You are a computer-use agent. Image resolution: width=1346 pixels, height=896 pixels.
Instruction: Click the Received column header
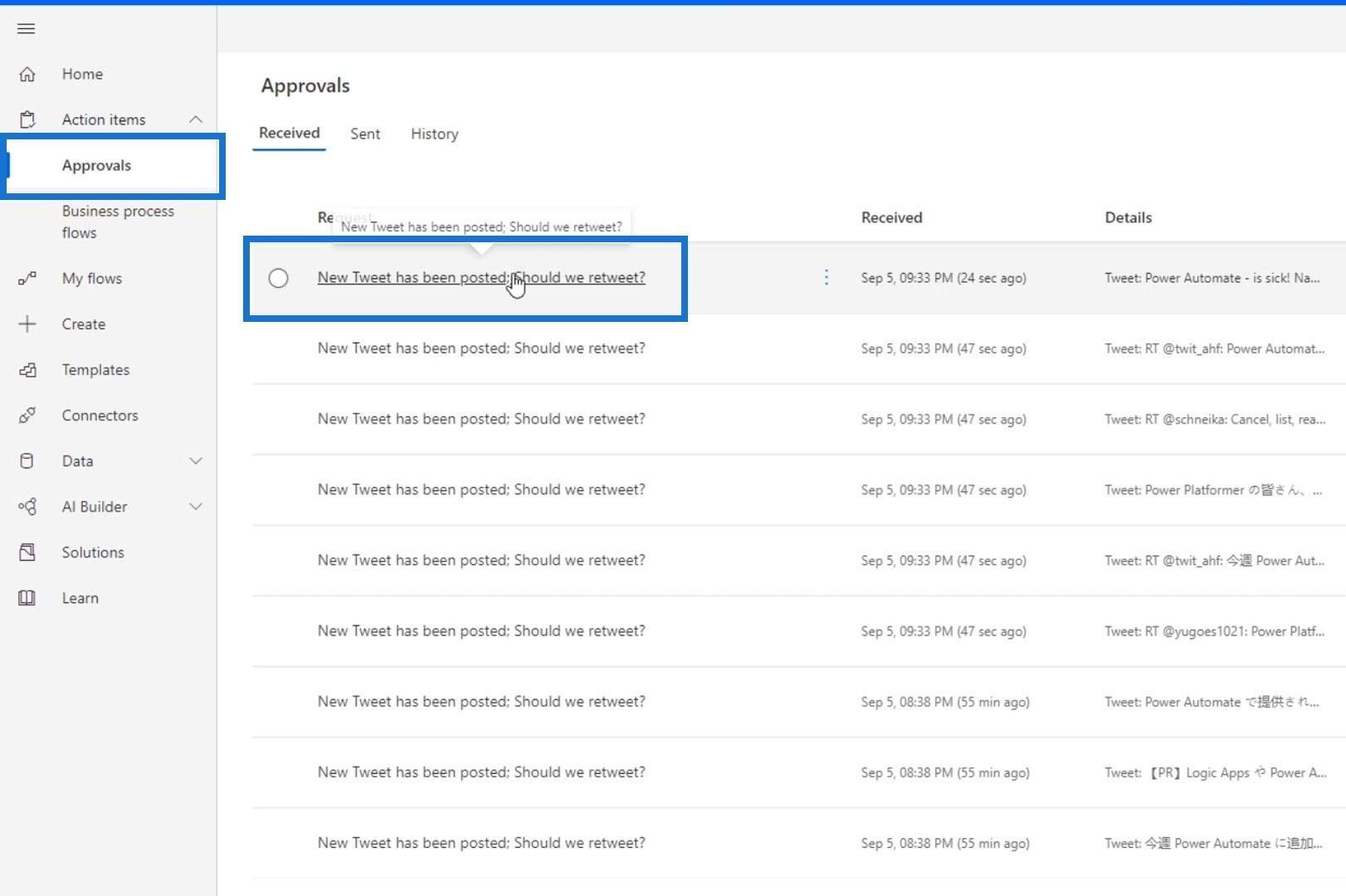[891, 217]
